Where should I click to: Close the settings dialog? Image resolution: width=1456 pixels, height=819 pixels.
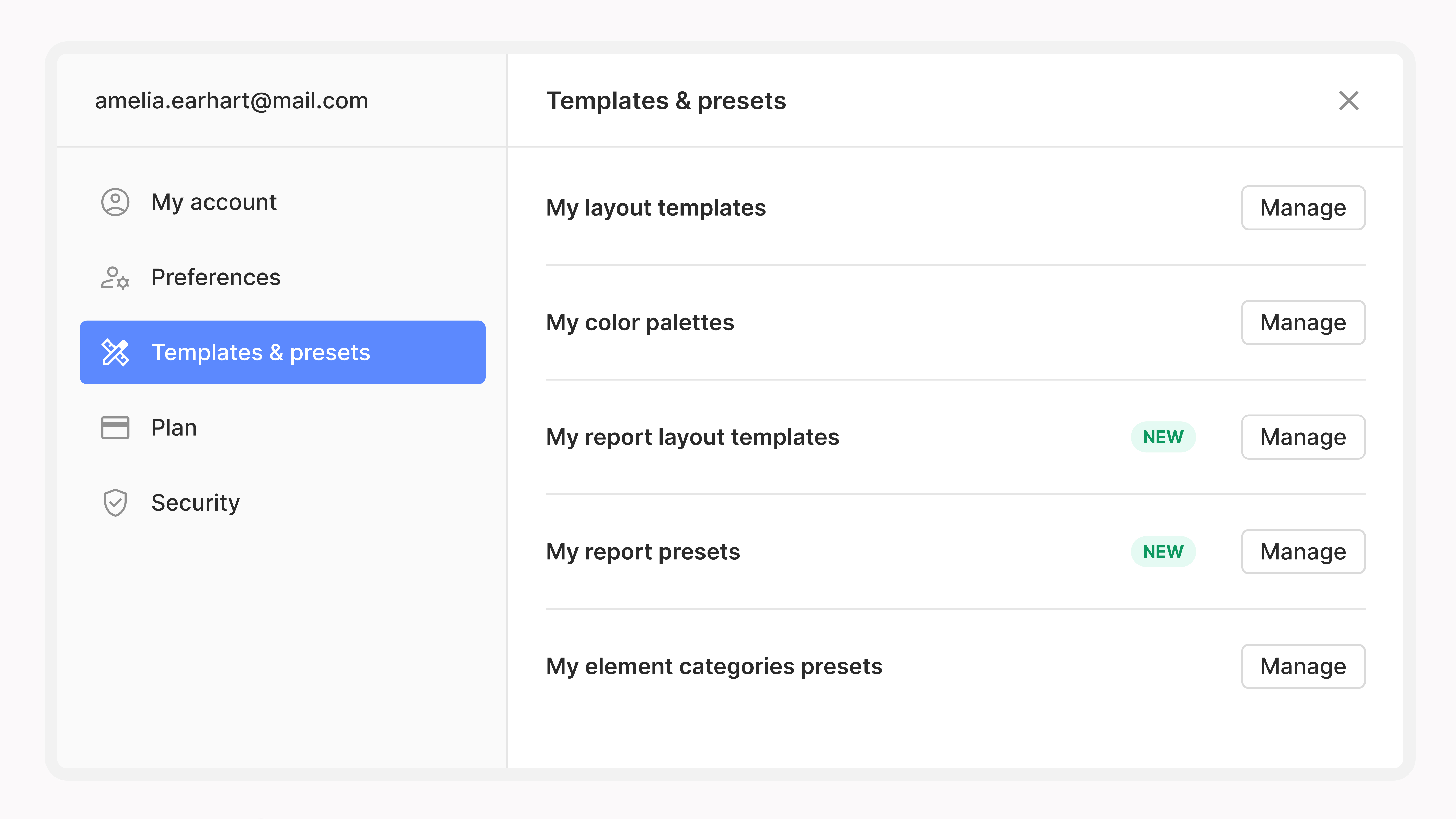pyautogui.click(x=1349, y=101)
